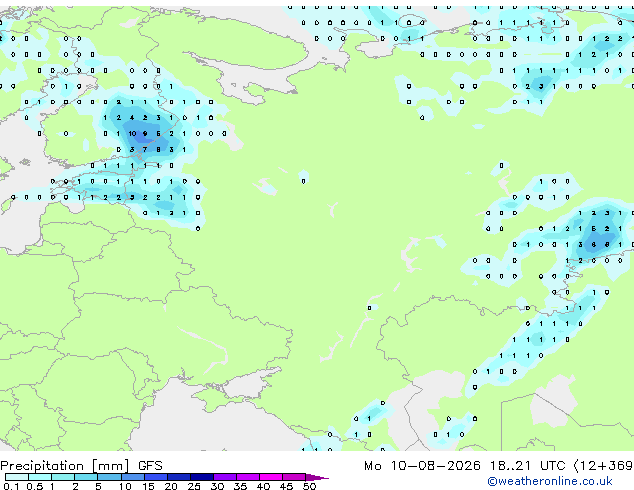
Task: Click the '10' precipitation value on the map
Action: coord(132,133)
